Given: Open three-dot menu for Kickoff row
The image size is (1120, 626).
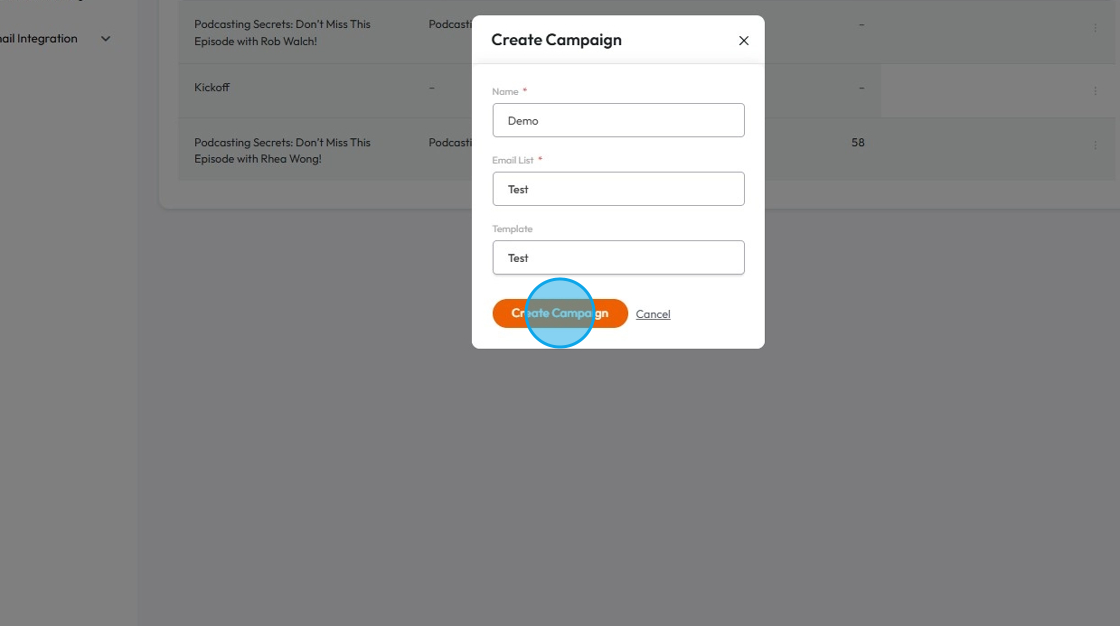Looking at the screenshot, I should pyautogui.click(x=1095, y=91).
